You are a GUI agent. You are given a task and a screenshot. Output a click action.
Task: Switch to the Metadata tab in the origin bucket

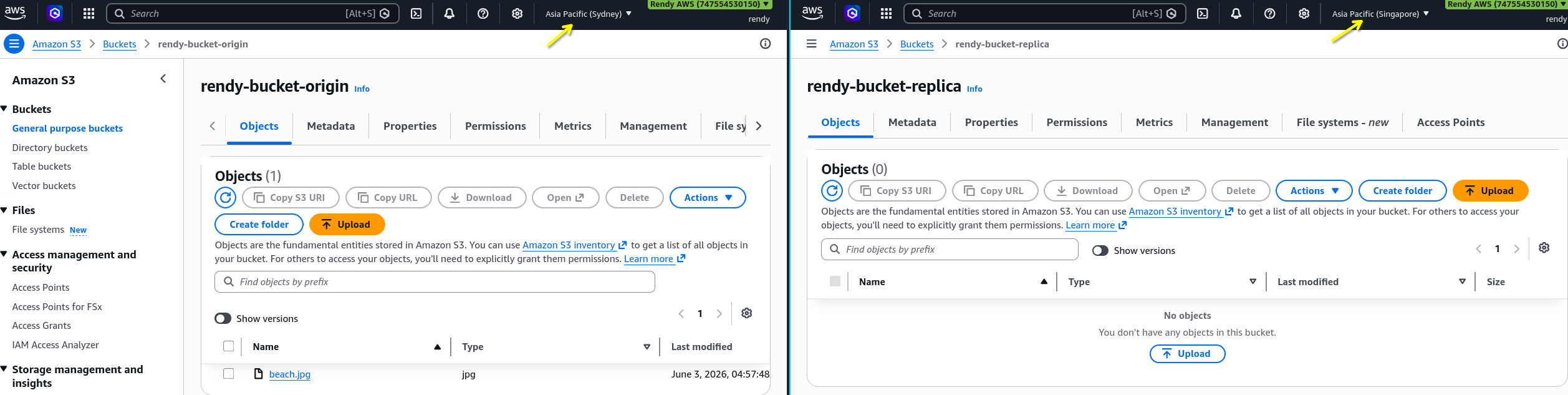(330, 126)
